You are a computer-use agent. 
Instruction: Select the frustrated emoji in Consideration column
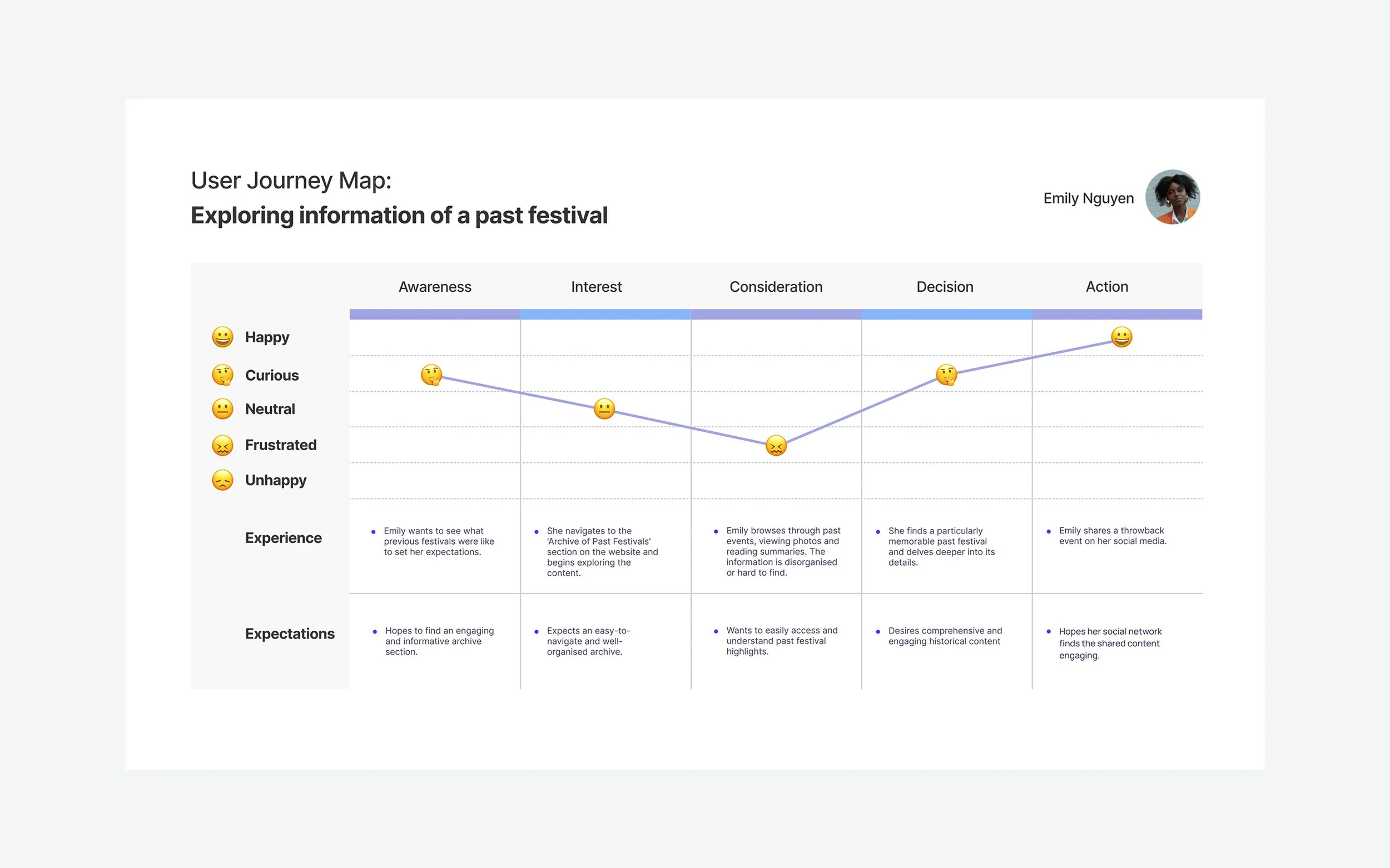[776, 445]
